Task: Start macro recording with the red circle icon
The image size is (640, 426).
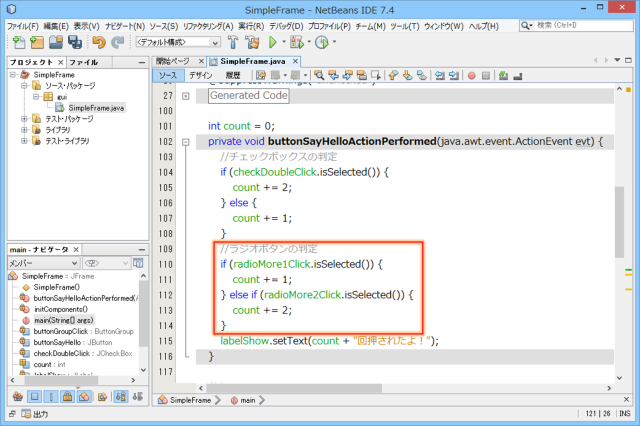Action: tap(471, 75)
